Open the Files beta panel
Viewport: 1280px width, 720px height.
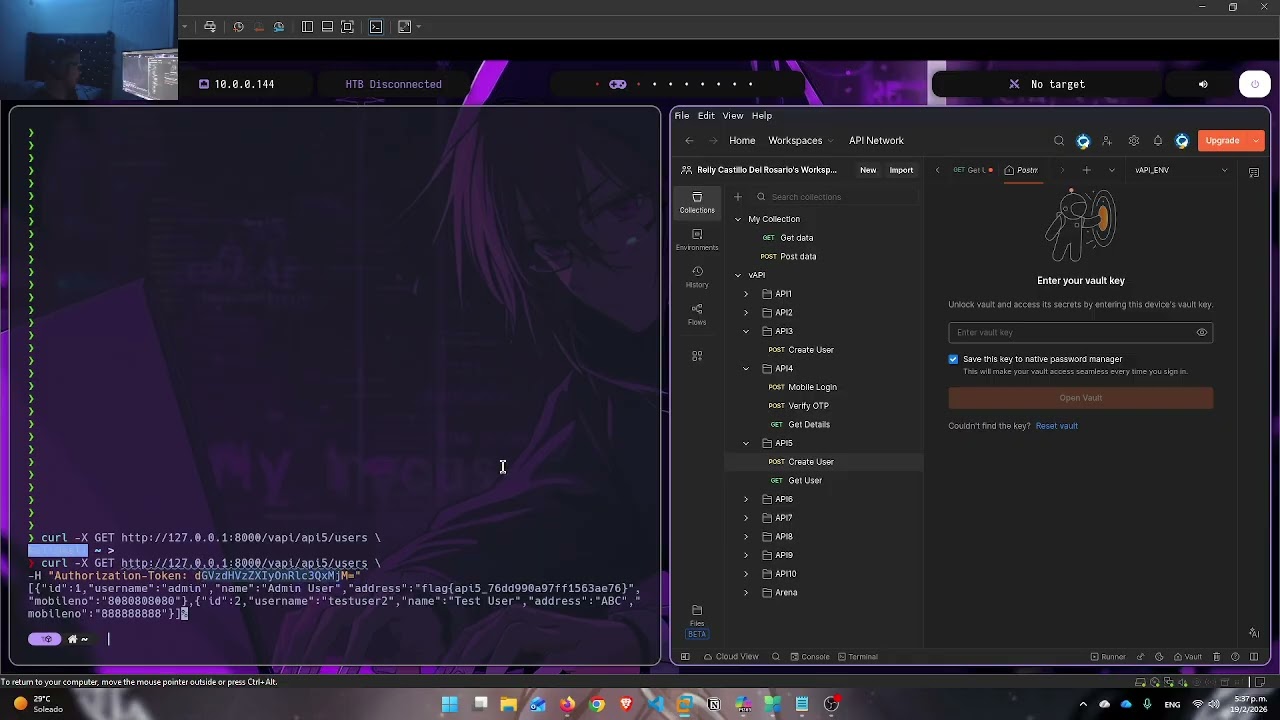[697, 620]
